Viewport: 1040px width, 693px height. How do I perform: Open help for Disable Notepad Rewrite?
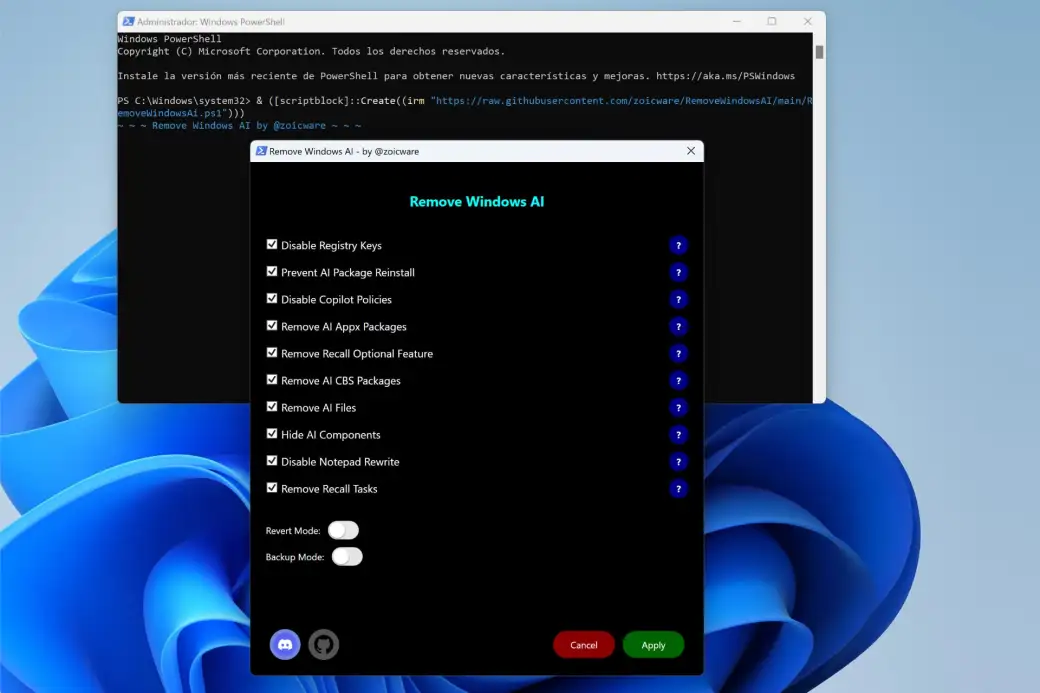[x=679, y=461]
